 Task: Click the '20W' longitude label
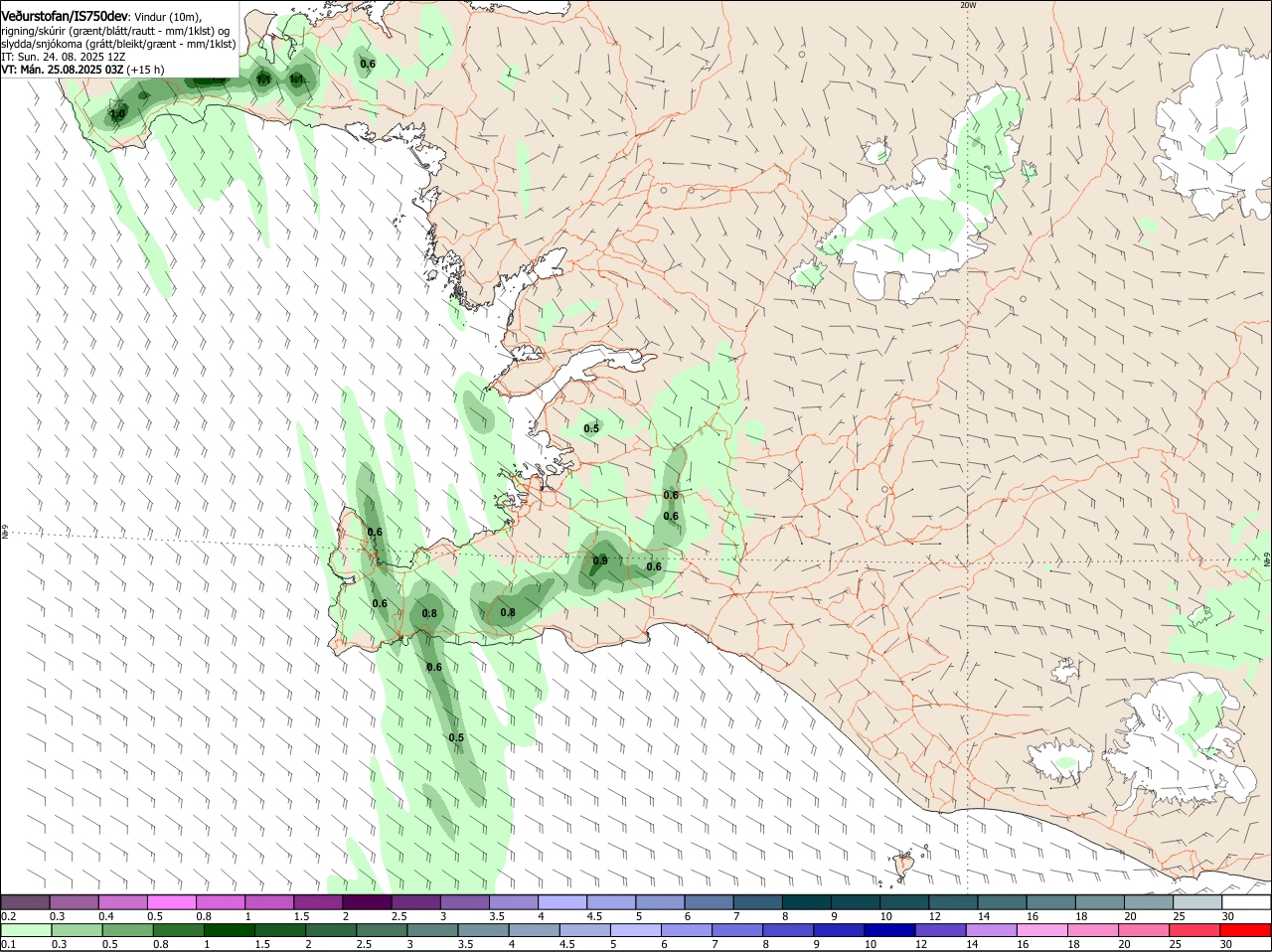968,5
